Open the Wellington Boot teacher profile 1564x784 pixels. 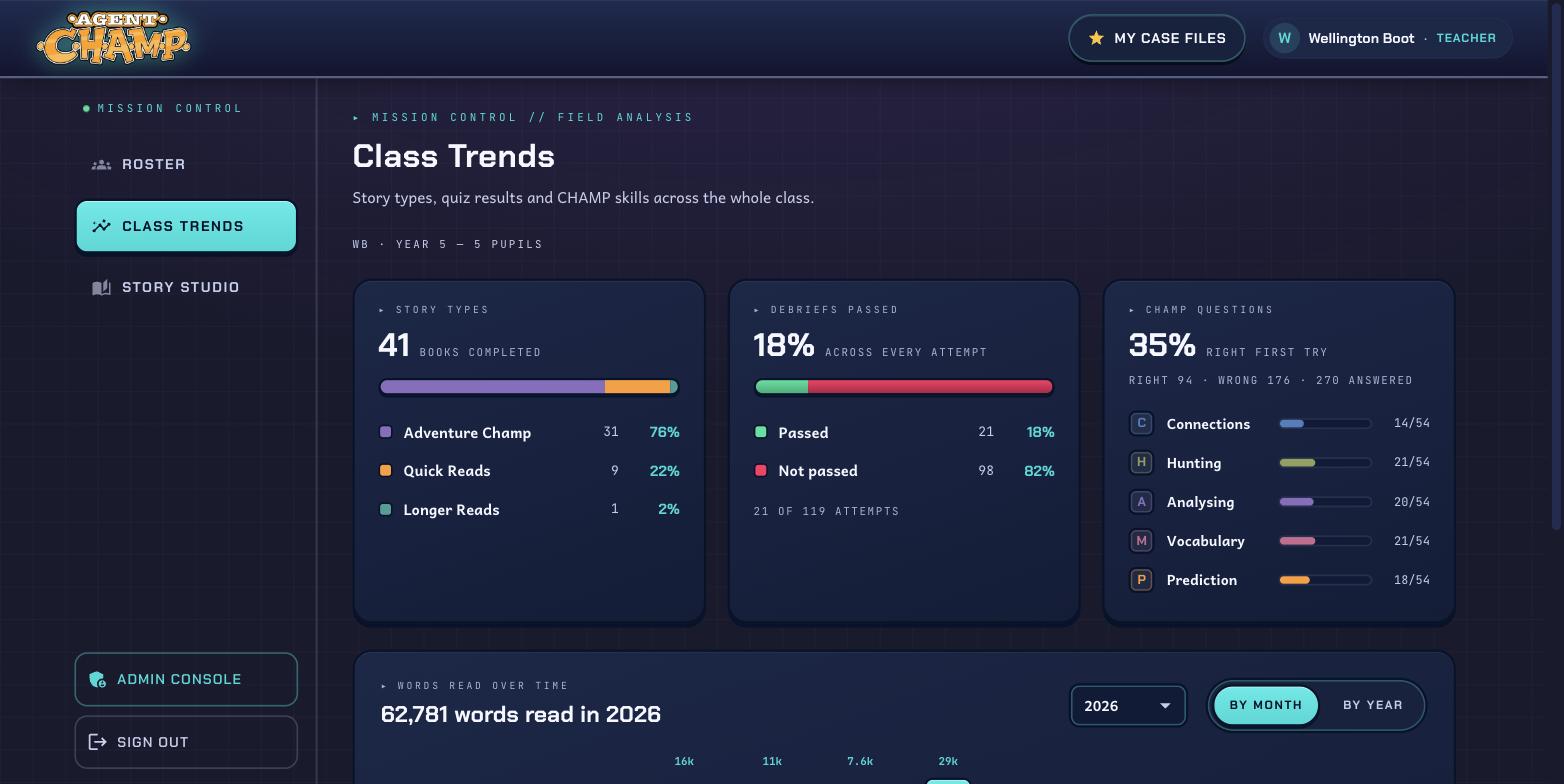(1387, 38)
